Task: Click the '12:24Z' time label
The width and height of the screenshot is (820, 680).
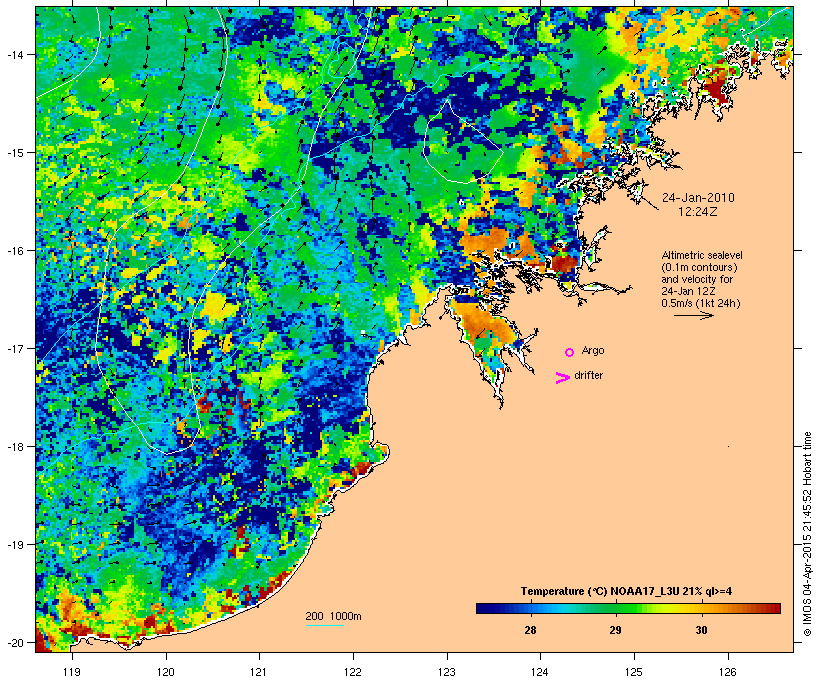Action: click(x=698, y=212)
